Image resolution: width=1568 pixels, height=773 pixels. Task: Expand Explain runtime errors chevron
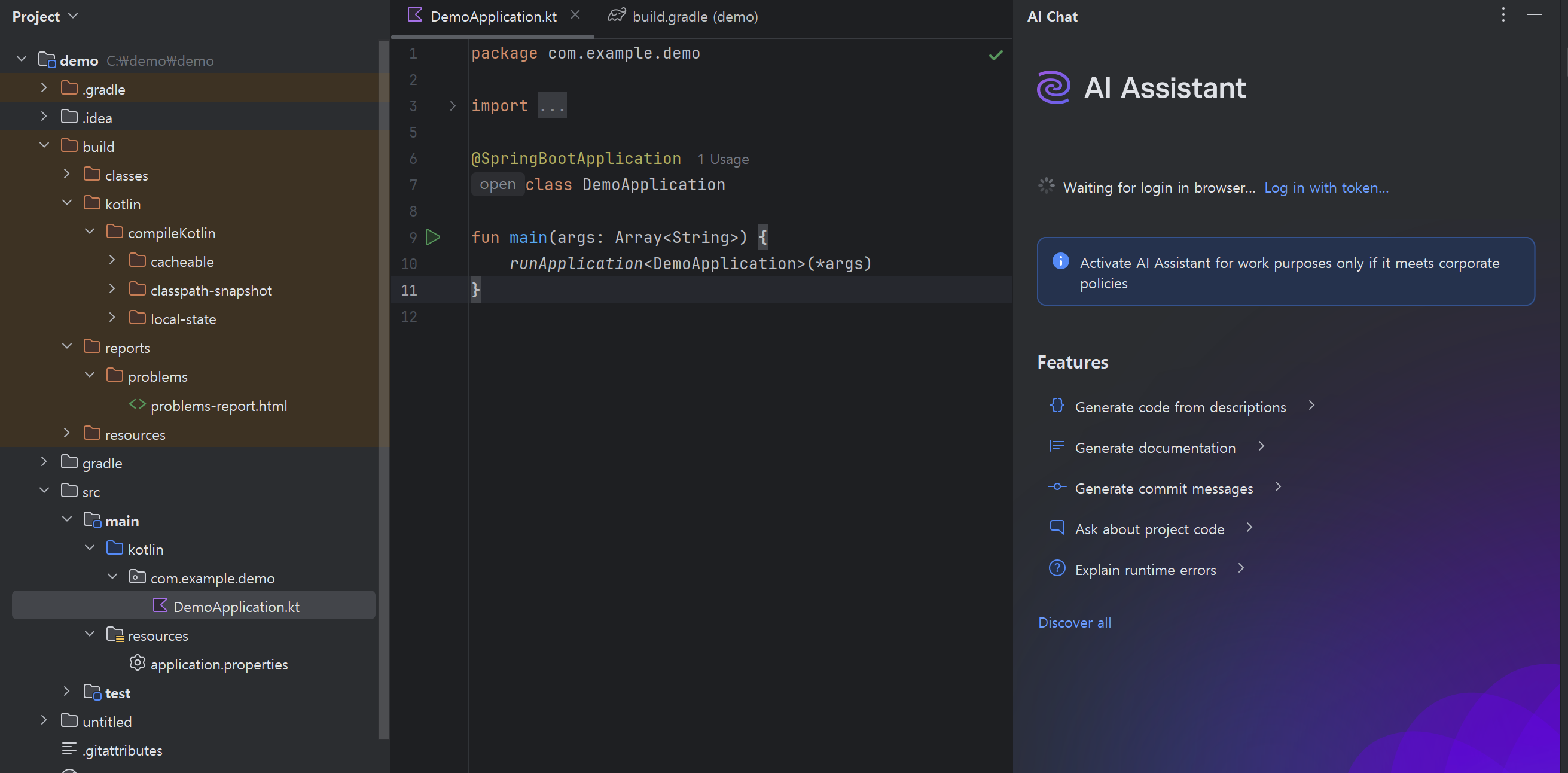(1241, 568)
